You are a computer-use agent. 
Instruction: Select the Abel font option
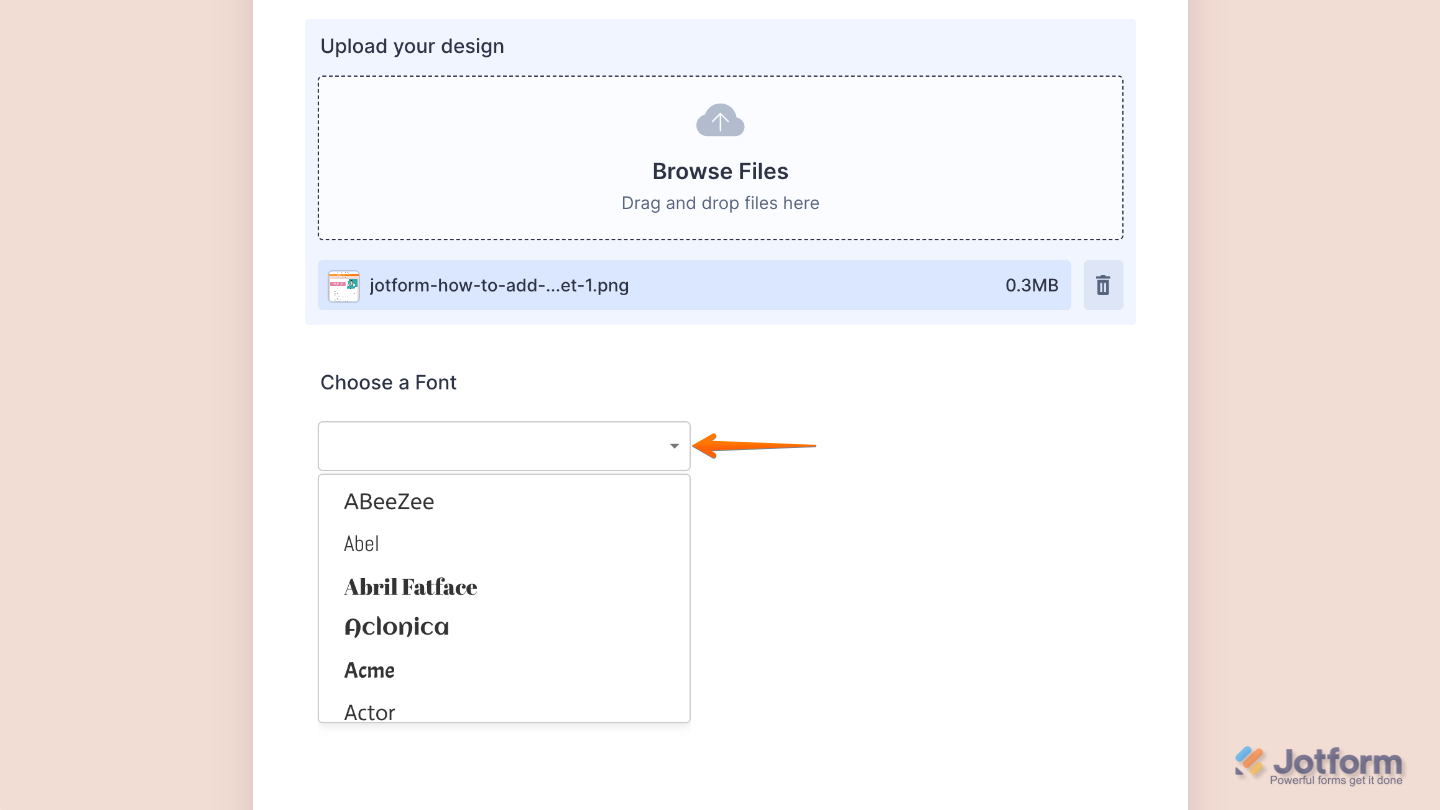point(362,543)
